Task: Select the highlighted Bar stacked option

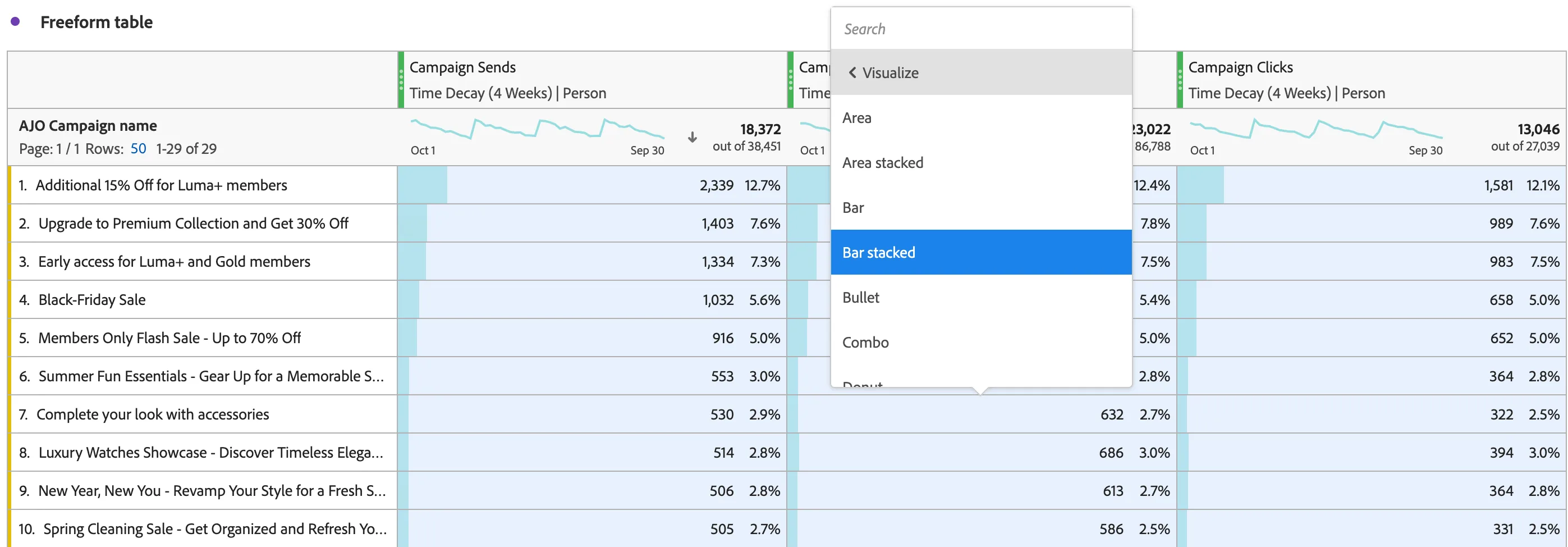Action: 980,252
